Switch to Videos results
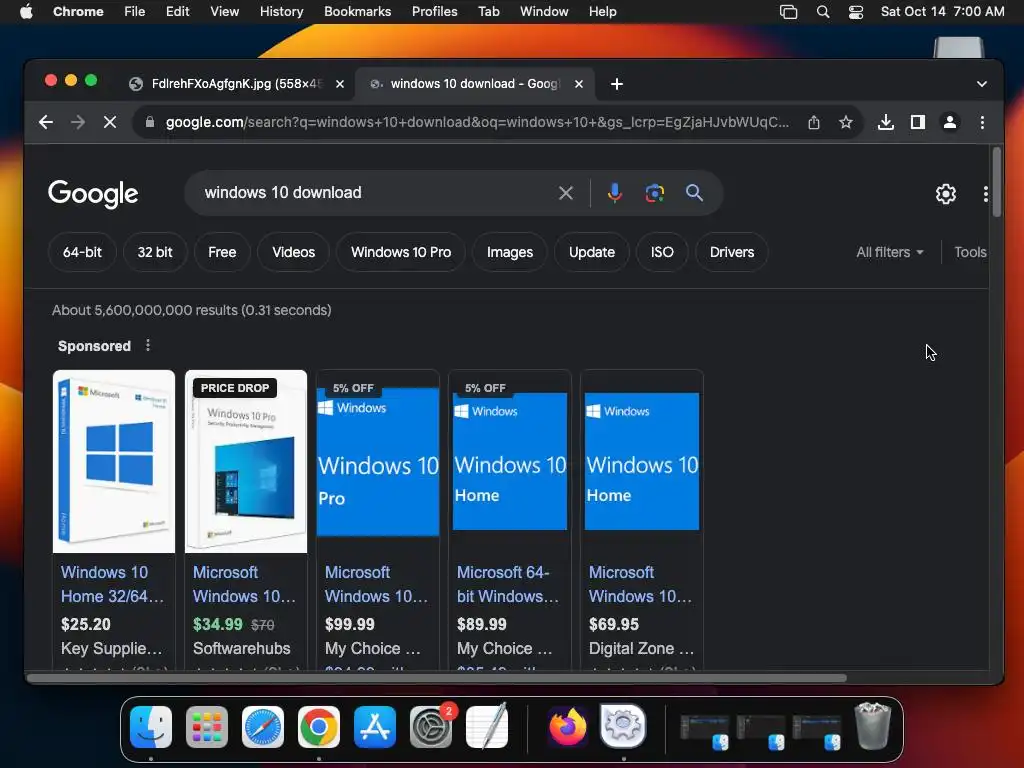Image resolution: width=1024 pixels, height=768 pixels. (x=293, y=252)
